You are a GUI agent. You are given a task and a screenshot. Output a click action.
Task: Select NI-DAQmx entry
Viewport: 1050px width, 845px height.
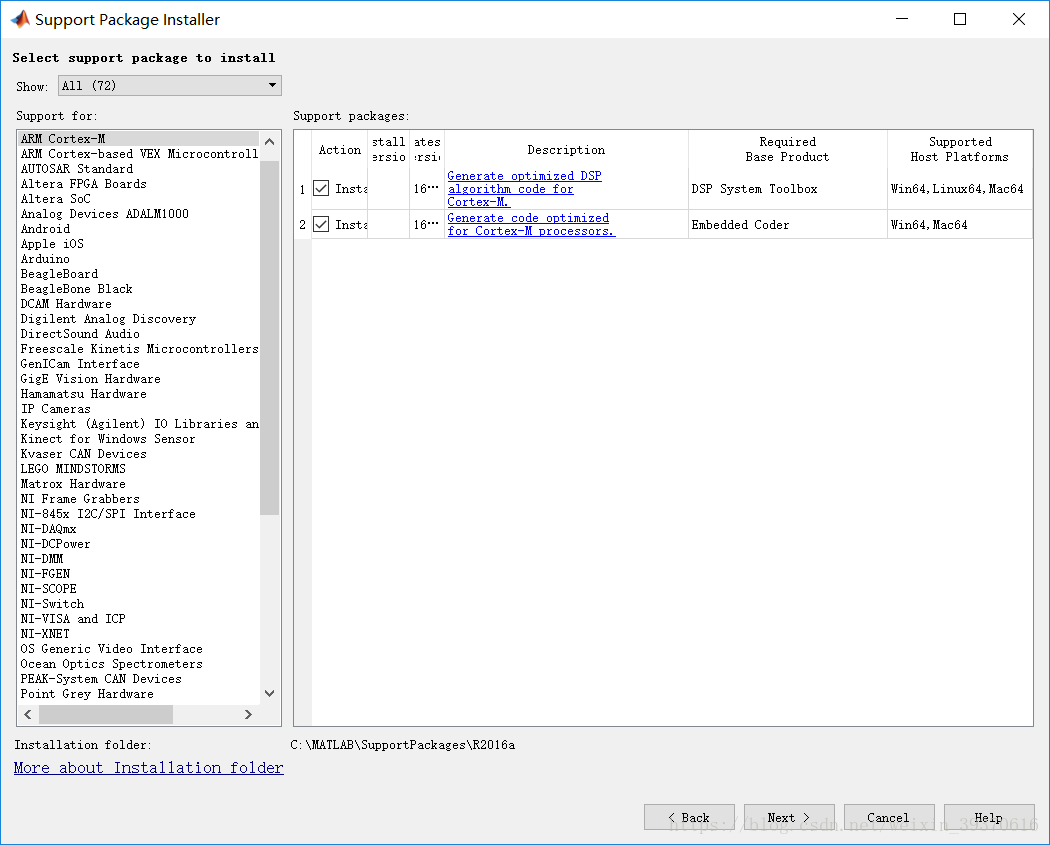139,529
